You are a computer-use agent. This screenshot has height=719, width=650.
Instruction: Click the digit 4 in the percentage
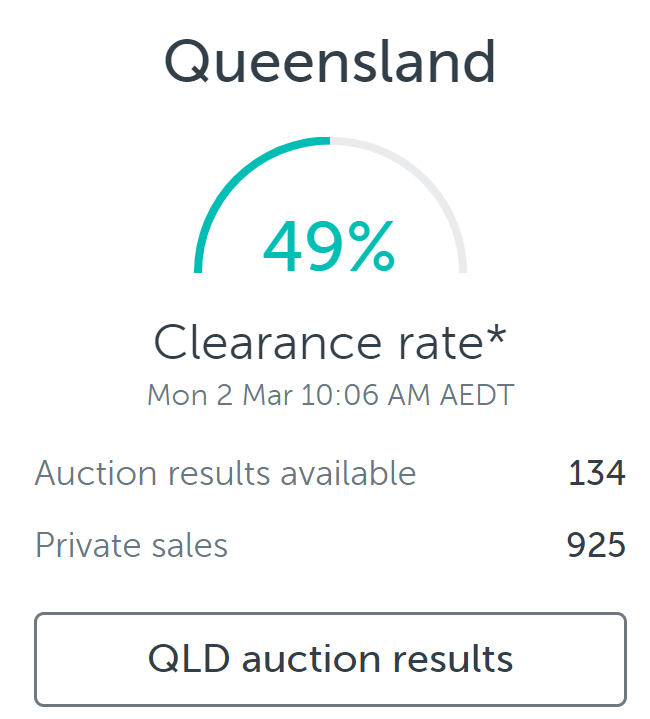pyautogui.click(x=281, y=246)
